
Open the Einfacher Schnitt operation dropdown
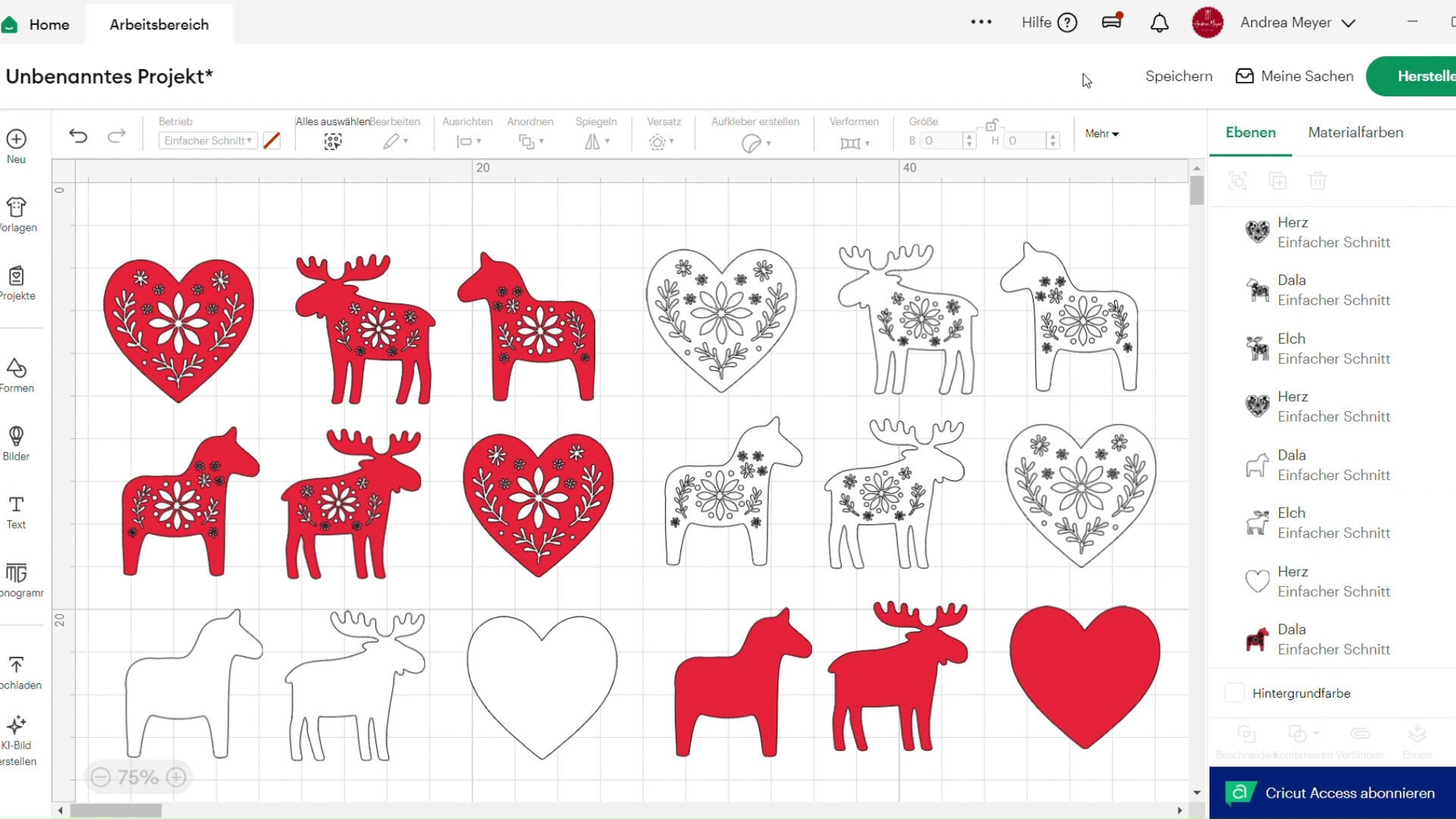[206, 140]
